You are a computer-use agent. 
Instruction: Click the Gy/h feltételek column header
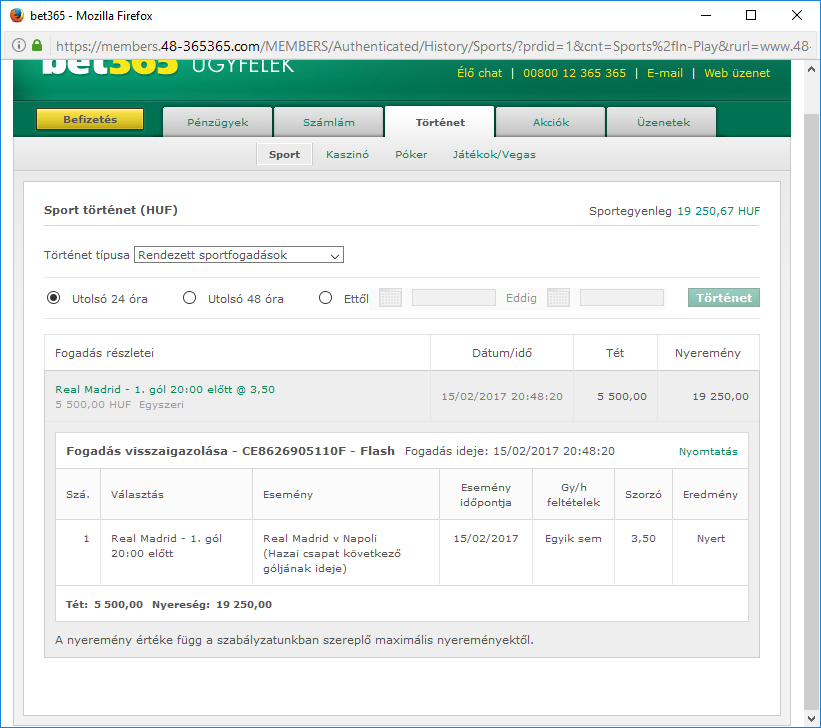pos(573,495)
